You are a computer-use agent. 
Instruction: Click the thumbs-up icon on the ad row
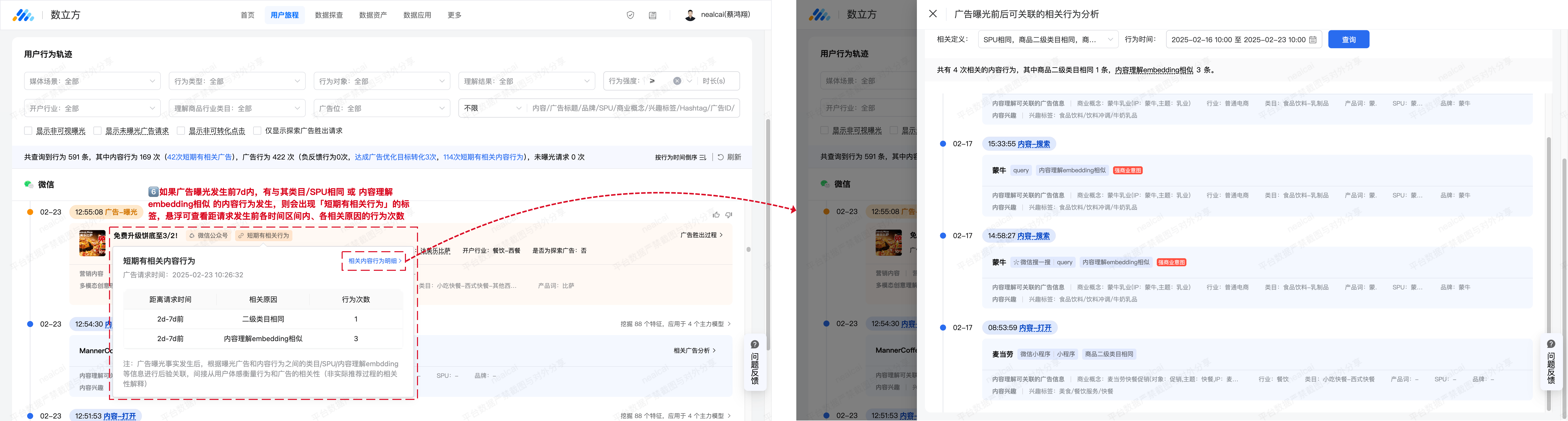pyautogui.click(x=716, y=215)
